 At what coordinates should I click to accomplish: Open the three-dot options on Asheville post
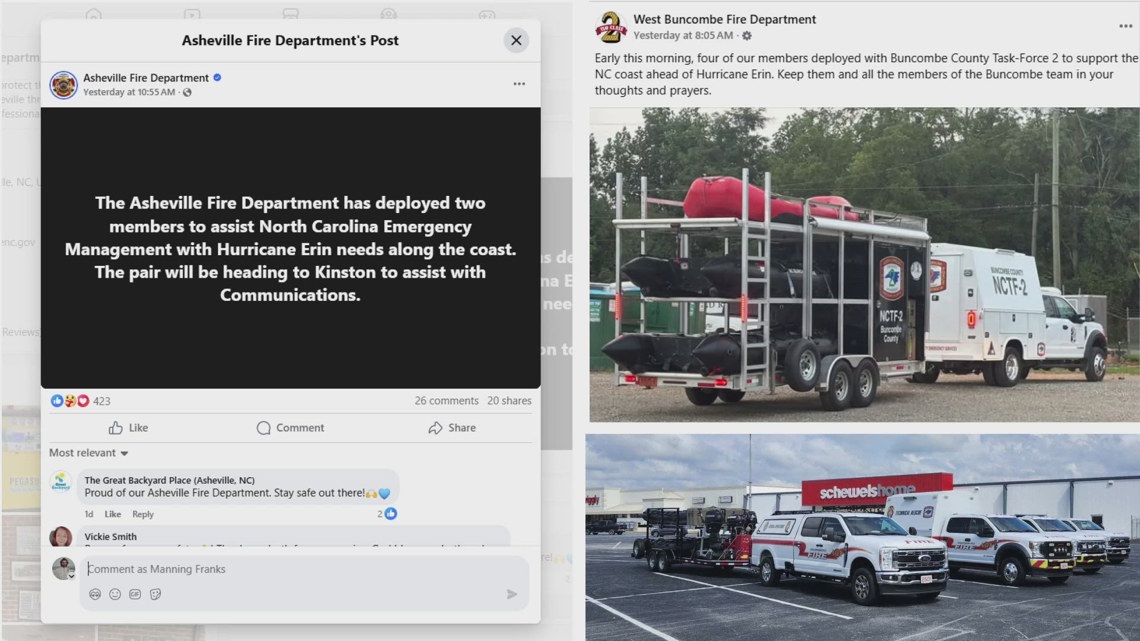pyautogui.click(x=519, y=84)
